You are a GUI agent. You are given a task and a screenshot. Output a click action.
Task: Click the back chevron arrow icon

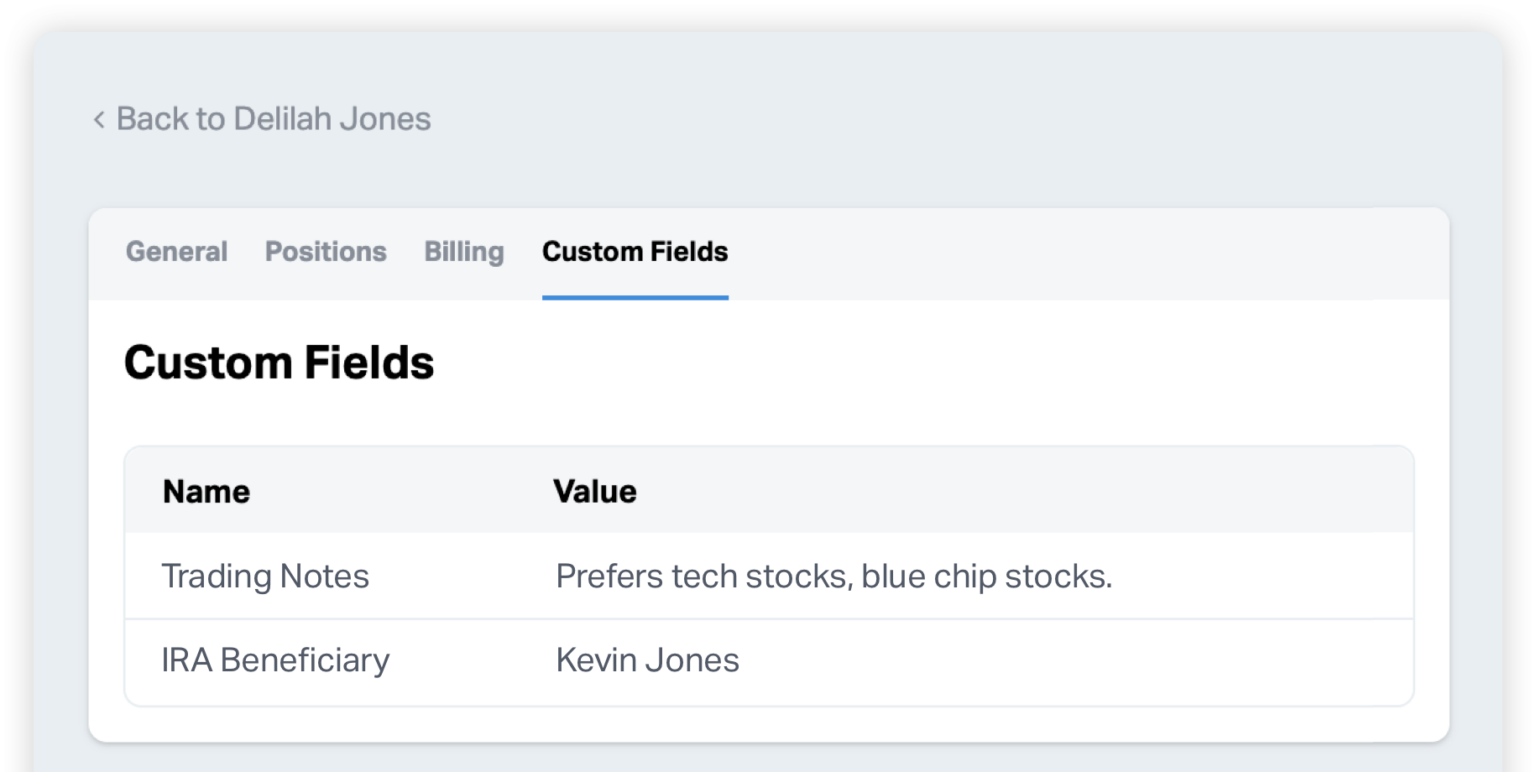coord(99,120)
